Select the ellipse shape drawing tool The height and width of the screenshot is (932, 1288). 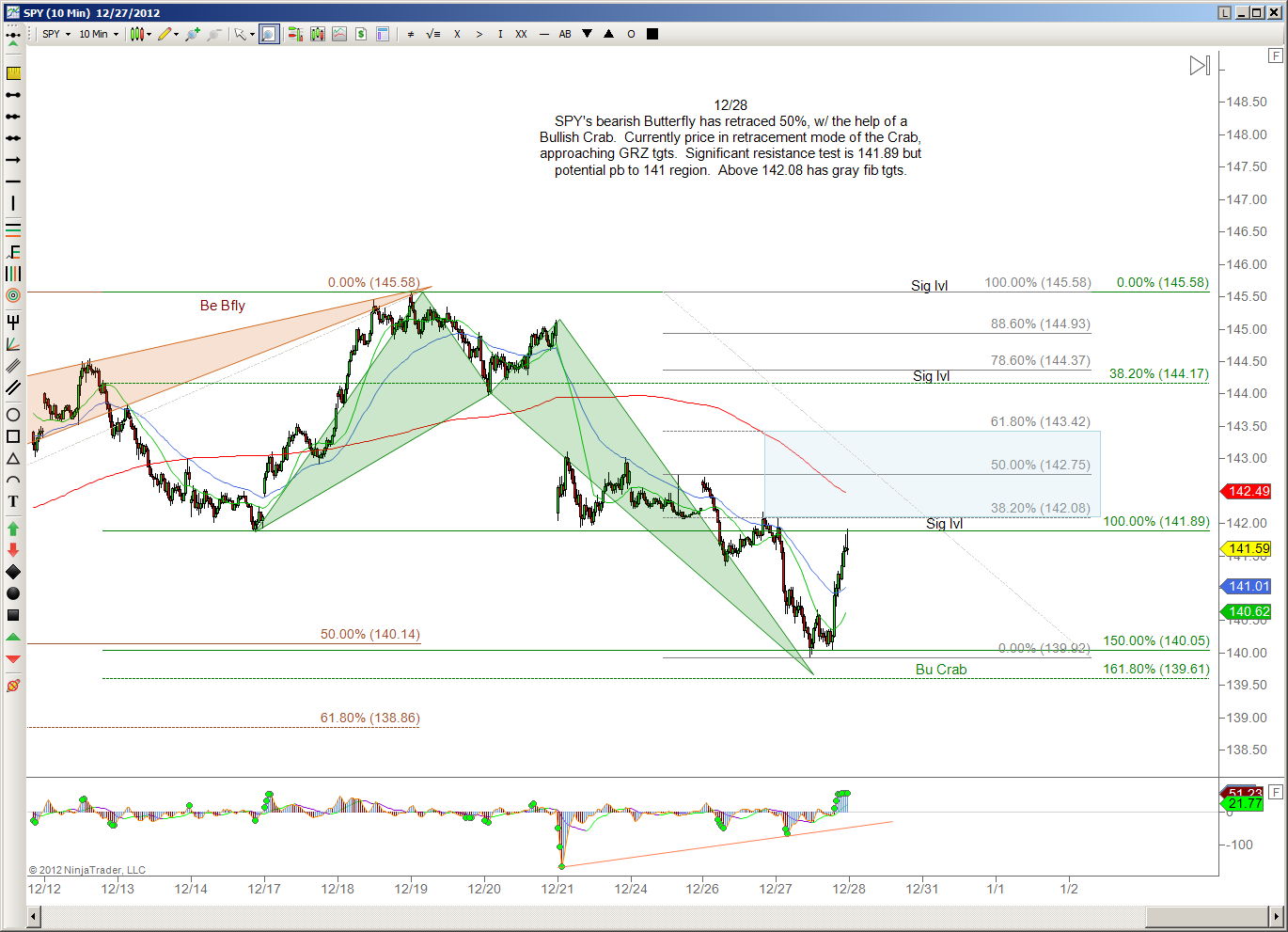13,415
